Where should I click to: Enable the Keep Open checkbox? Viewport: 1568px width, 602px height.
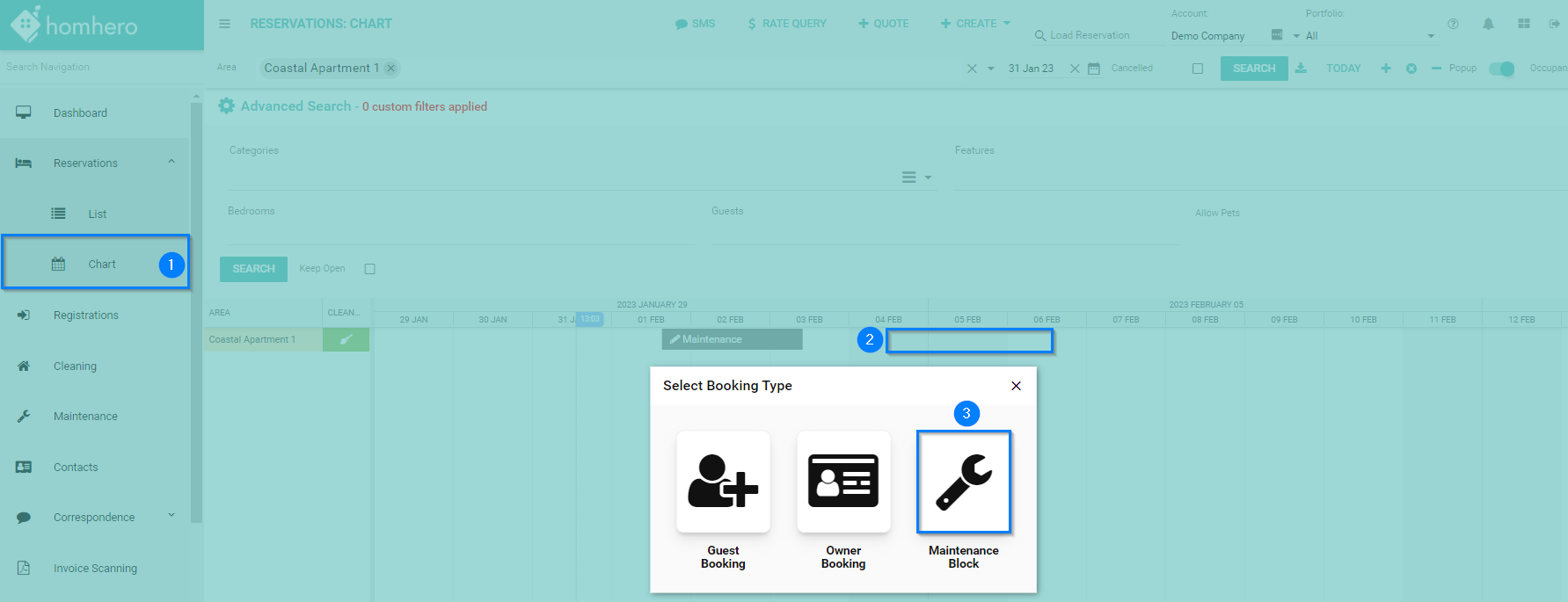(x=369, y=269)
